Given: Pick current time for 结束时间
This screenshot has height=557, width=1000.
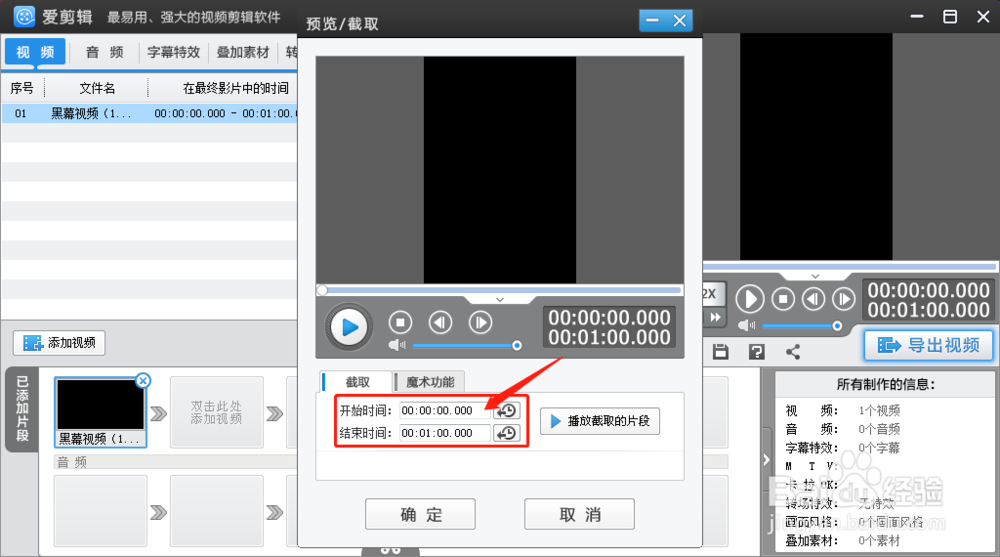Looking at the screenshot, I should click(507, 433).
